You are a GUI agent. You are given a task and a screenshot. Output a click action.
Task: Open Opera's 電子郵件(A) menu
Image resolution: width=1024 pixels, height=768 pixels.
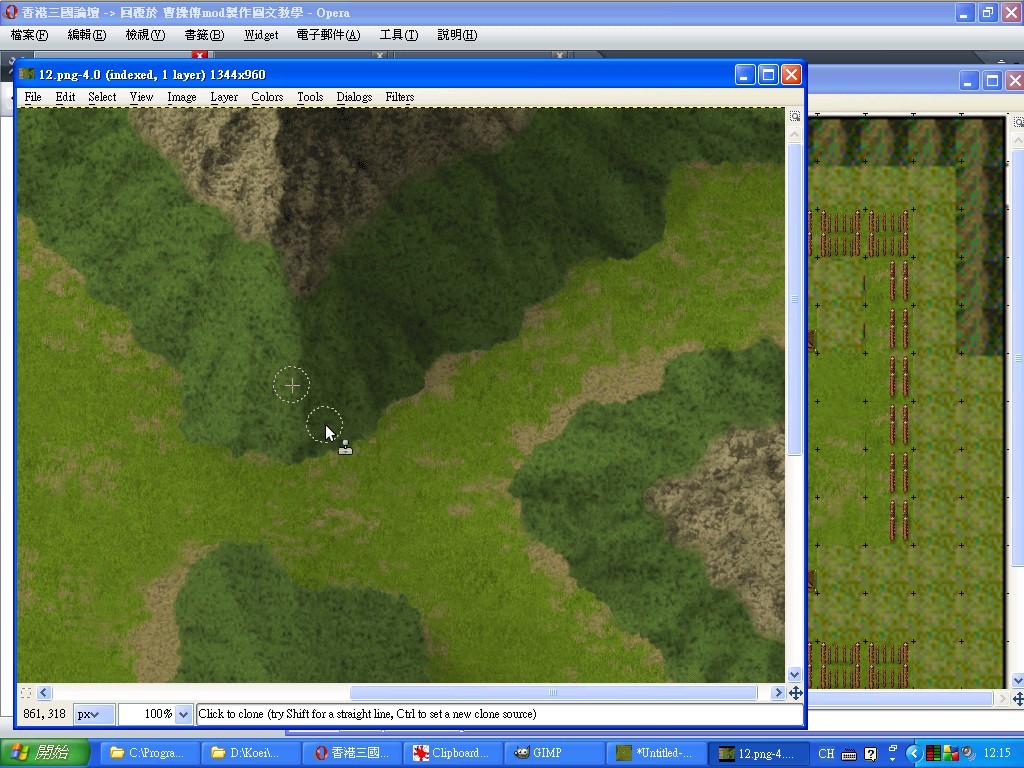pyautogui.click(x=328, y=35)
